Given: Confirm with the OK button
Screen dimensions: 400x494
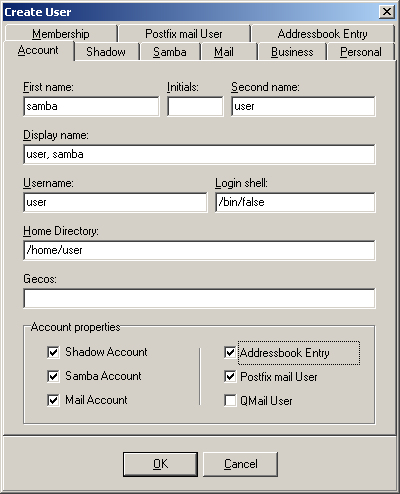Looking at the screenshot, I should (x=160, y=464).
